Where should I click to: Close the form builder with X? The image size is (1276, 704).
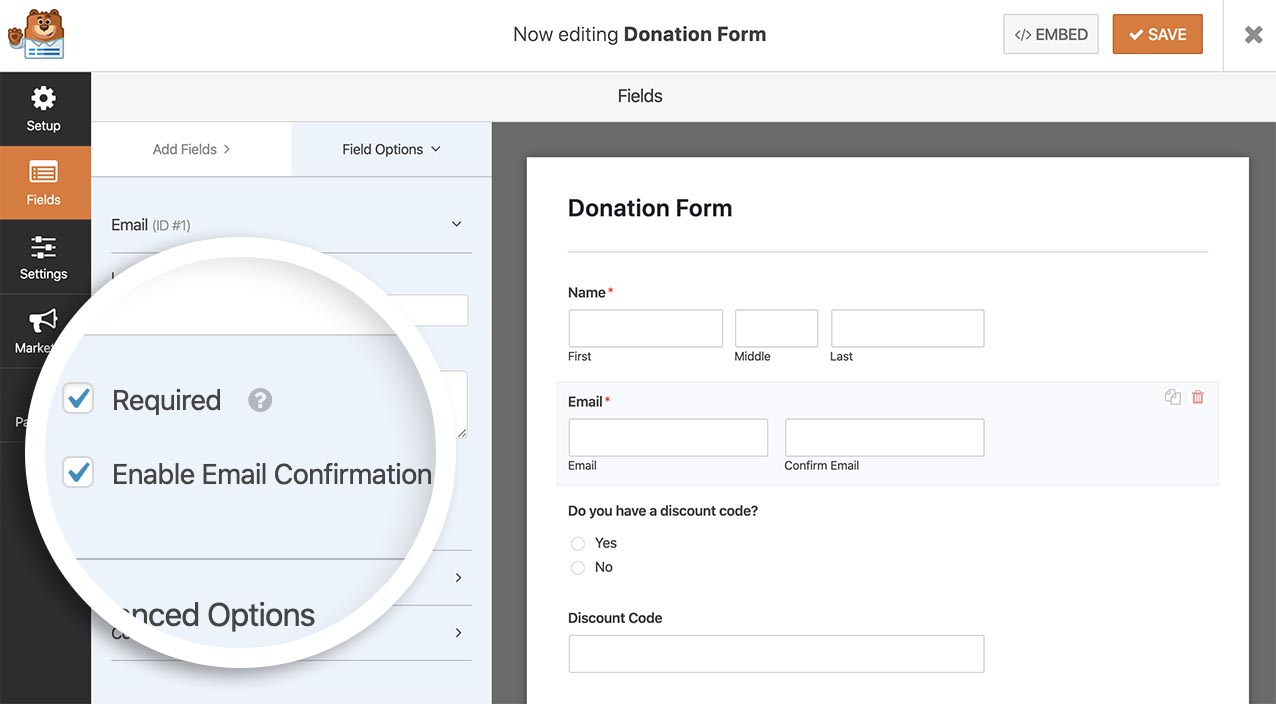(1253, 35)
